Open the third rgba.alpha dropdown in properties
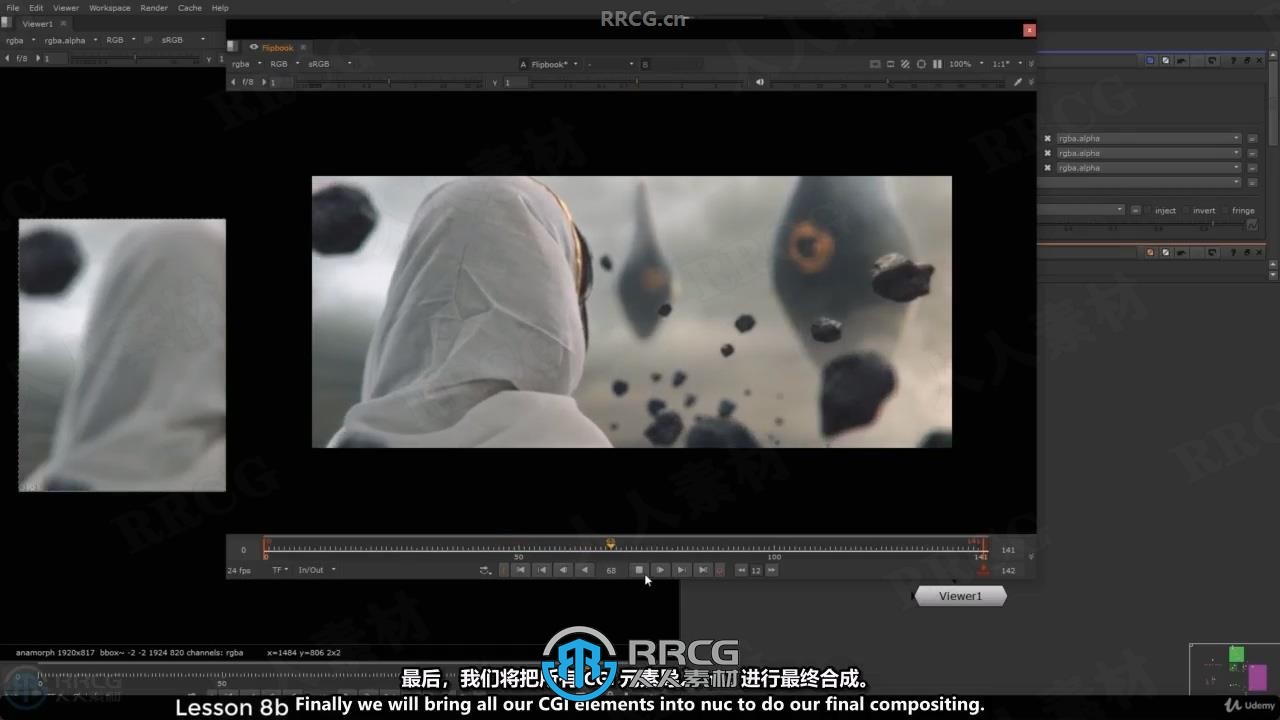Image resolution: width=1280 pixels, height=720 pixels. point(1148,168)
